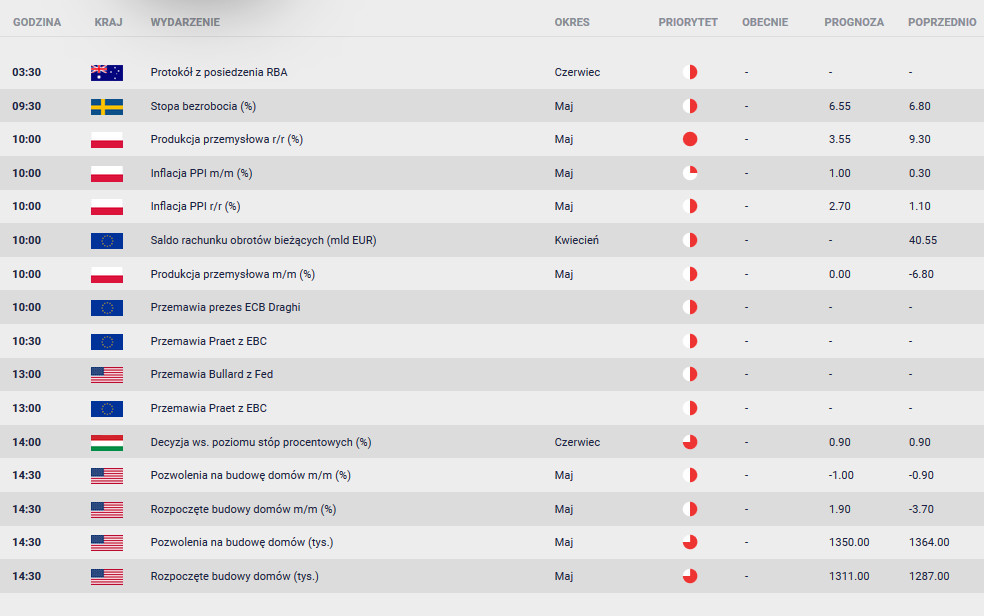Click the Australian flag icon at 03:30
Viewport: 984px width, 616px height.
click(107, 73)
